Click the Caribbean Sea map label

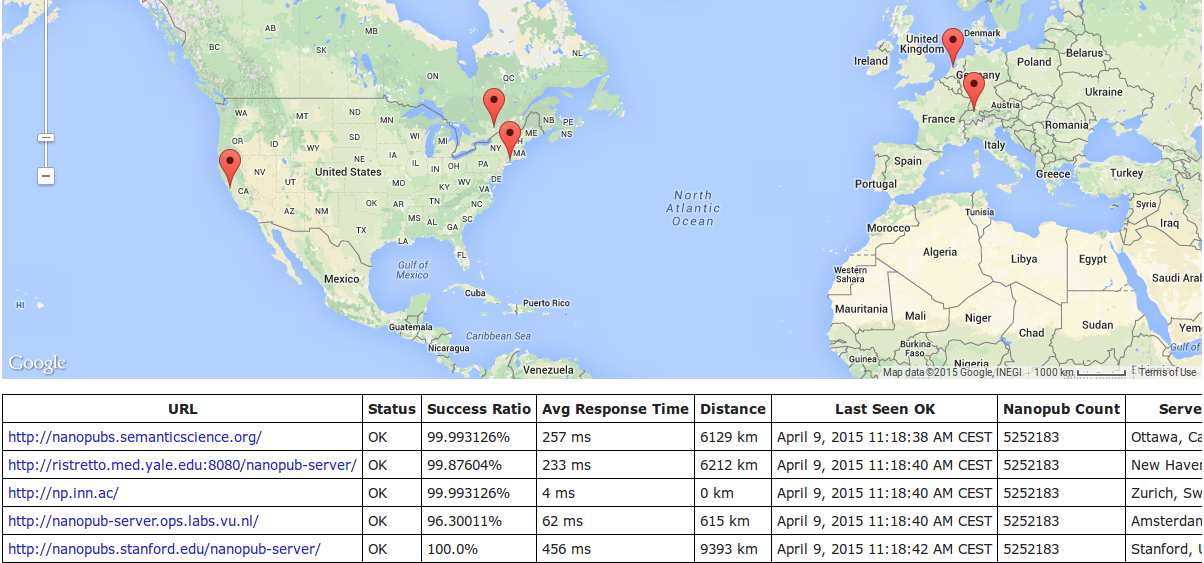[x=497, y=336]
